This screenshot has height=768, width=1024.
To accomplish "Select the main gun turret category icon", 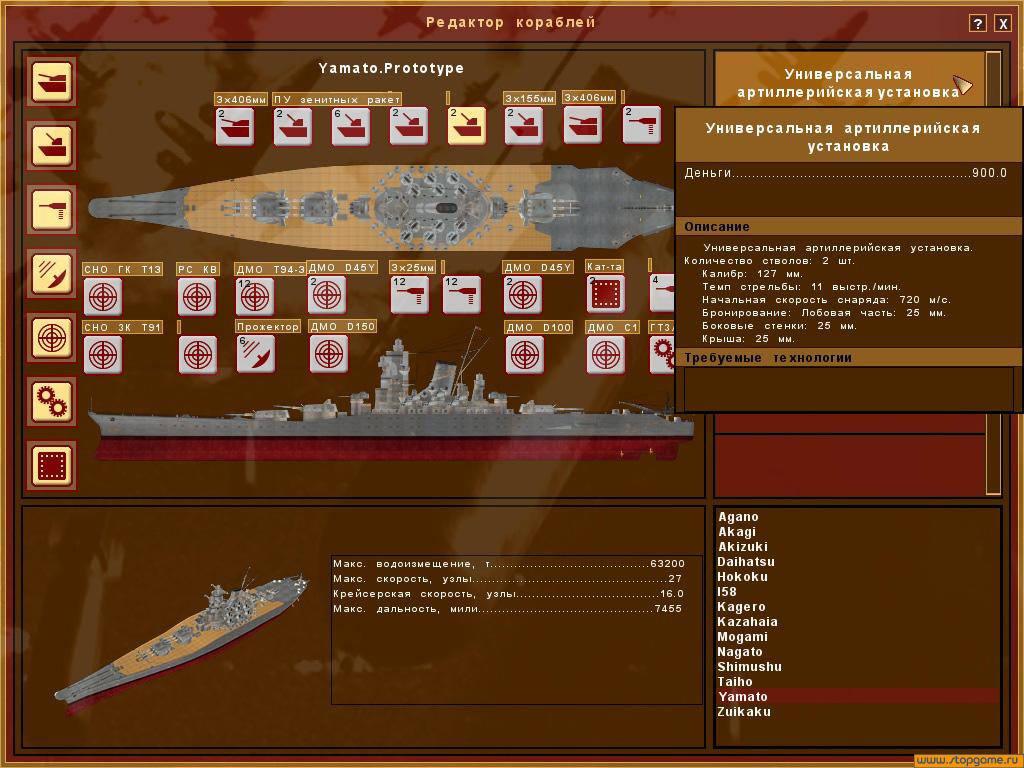I will click(50, 82).
